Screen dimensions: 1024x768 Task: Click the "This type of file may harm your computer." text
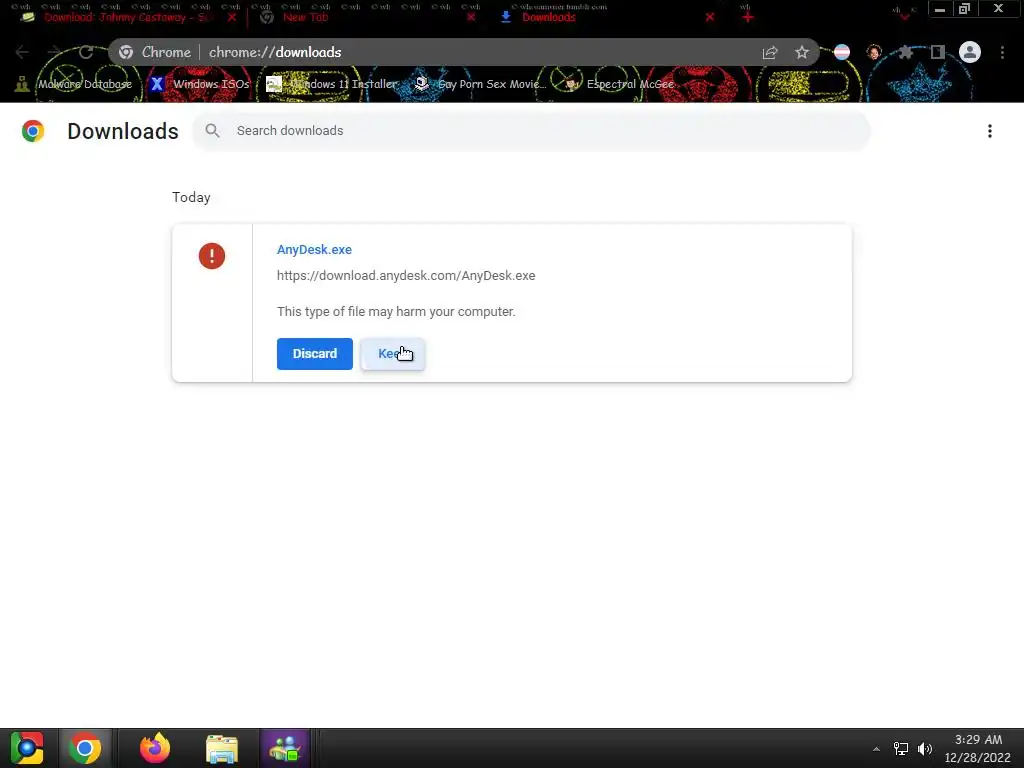point(396,312)
